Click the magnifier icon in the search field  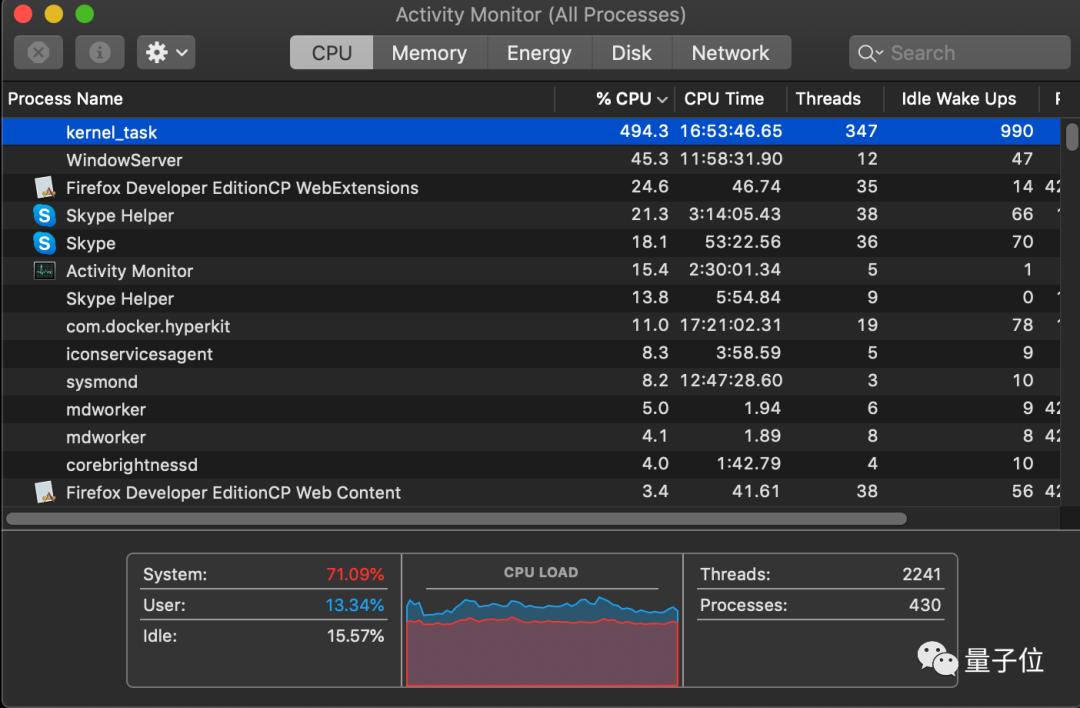pos(868,53)
